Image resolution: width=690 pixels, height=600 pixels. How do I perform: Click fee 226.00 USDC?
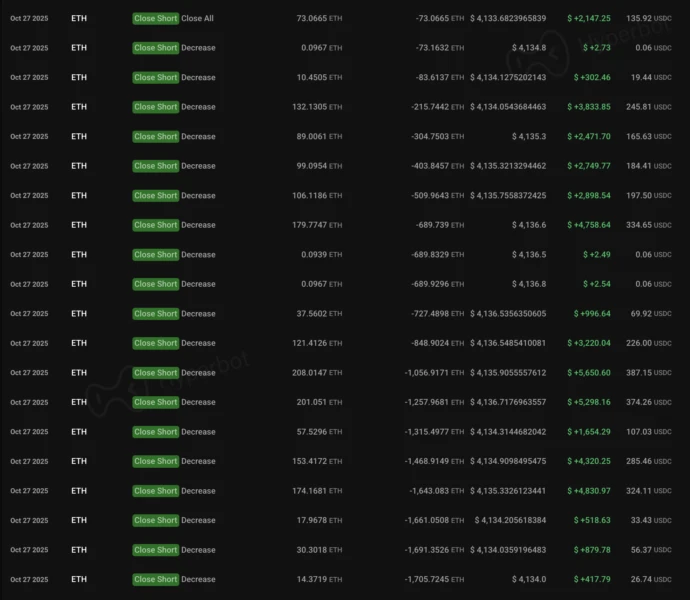tap(649, 343)
